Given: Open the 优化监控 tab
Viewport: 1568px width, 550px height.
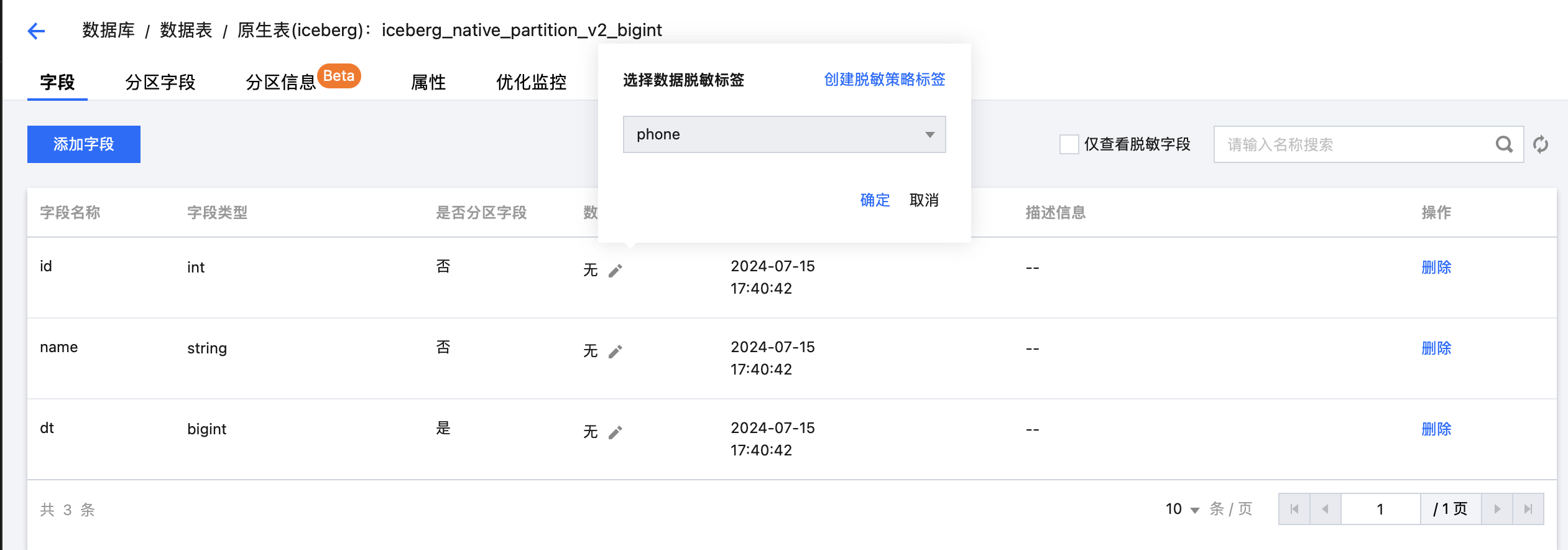Looking at the screenshot, I should click(x=531, y=82).
